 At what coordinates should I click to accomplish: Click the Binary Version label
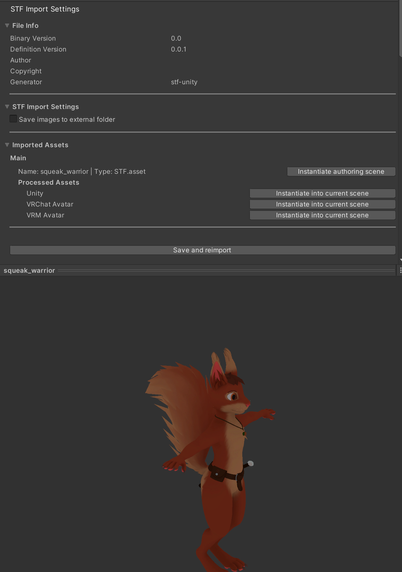[33, 38]
